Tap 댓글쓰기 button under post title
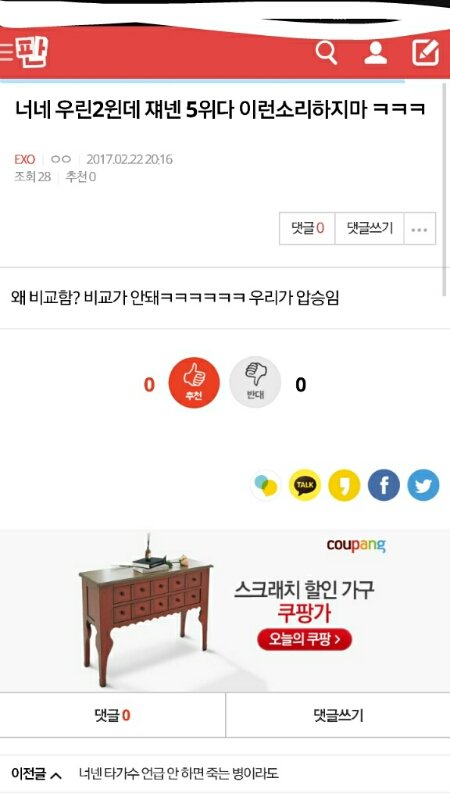 pyautogui.click(x=369, y=229)
